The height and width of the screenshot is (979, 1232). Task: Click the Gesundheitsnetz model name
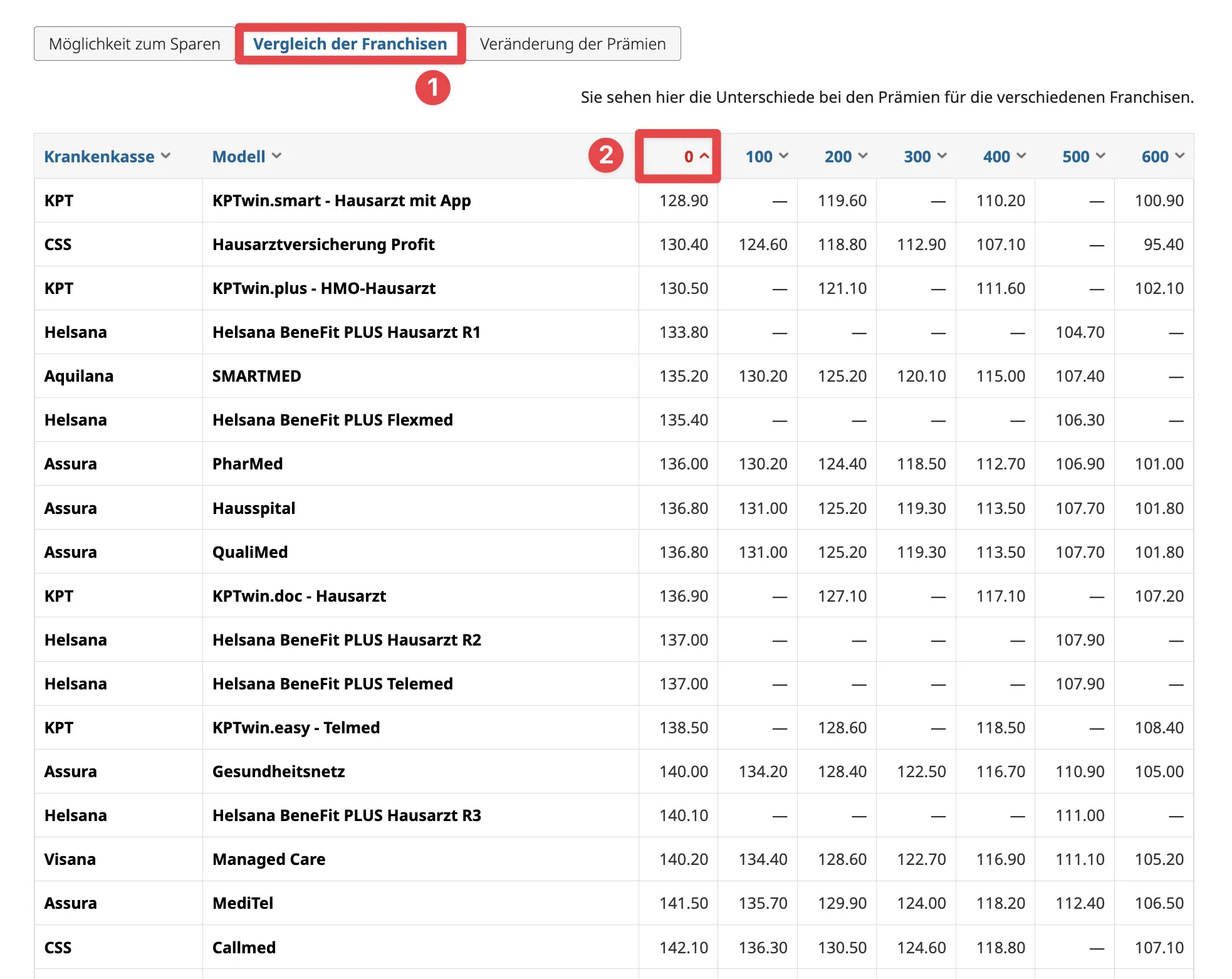[279, 772]
